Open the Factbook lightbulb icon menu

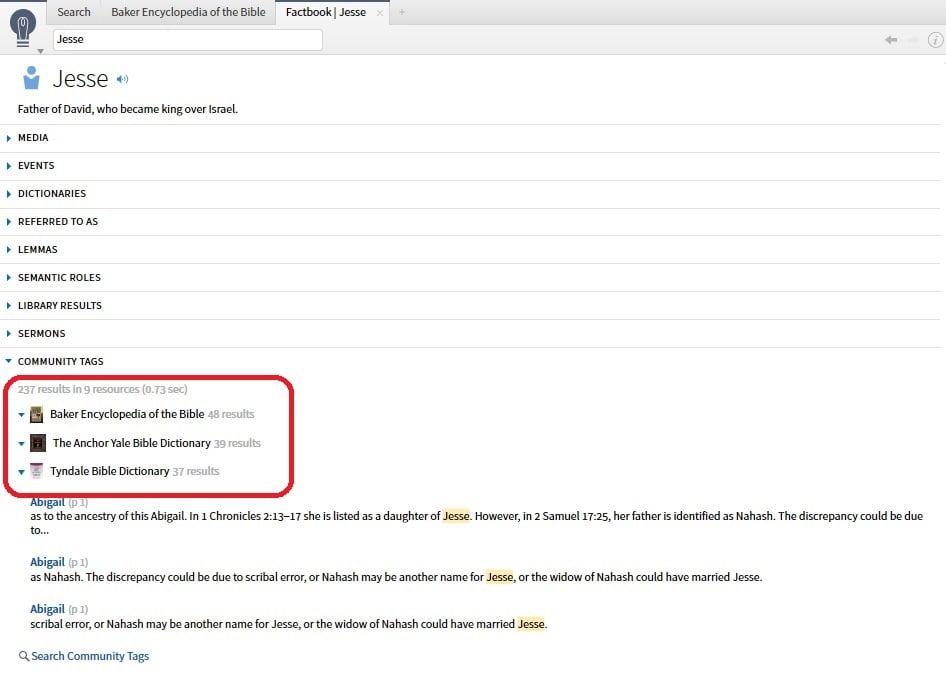(22, 28)
